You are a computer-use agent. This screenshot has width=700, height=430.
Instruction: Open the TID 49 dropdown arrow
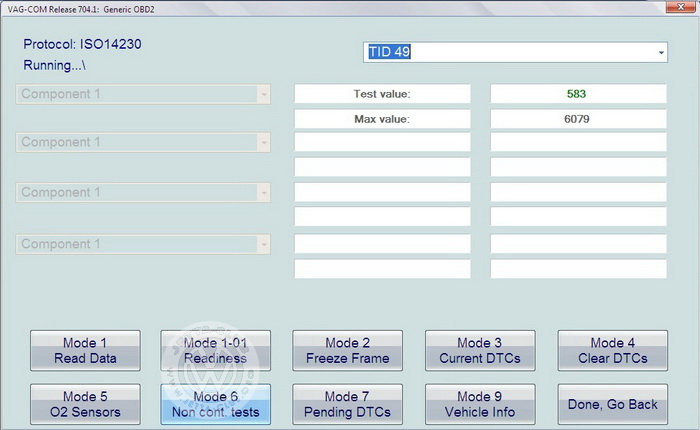point(661,52)
